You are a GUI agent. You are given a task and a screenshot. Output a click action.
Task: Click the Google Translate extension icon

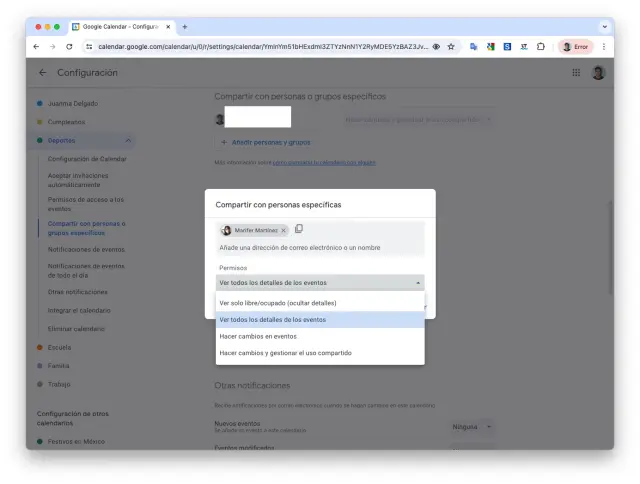(x=474, y=46)
